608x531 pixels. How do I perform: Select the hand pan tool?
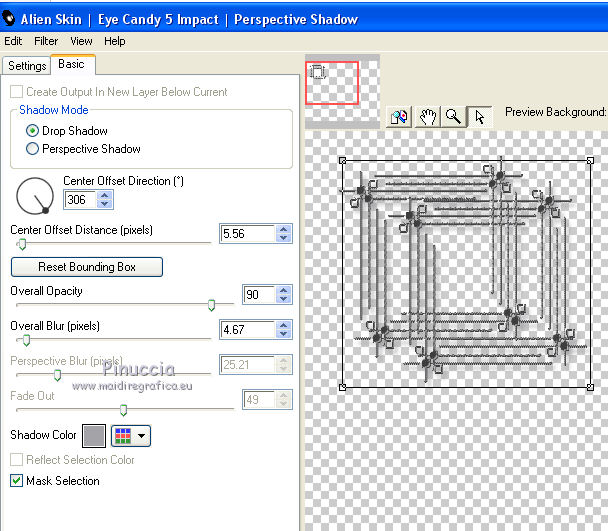pyautogui.click(x=428, y=116)
